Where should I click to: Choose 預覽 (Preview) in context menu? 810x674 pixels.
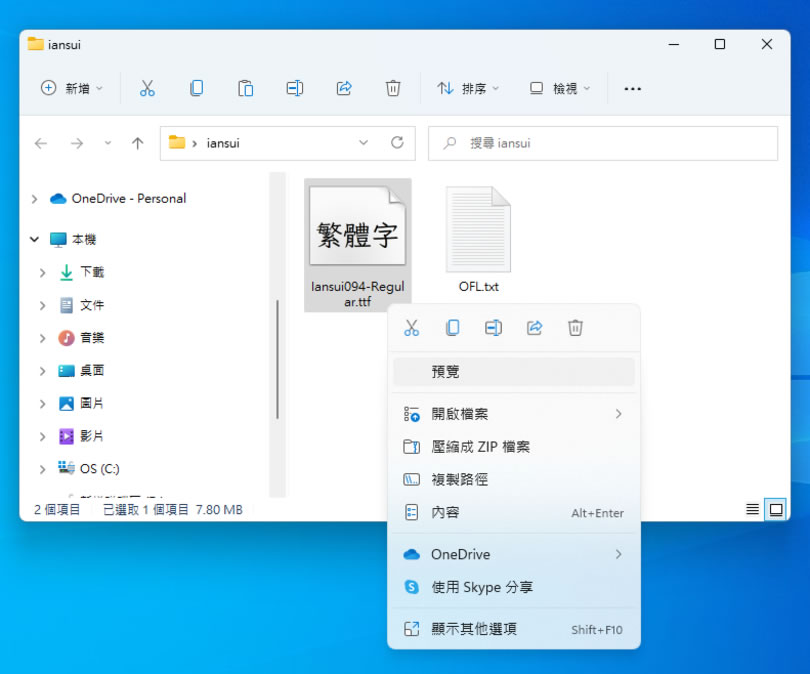(x=513, y=371)
